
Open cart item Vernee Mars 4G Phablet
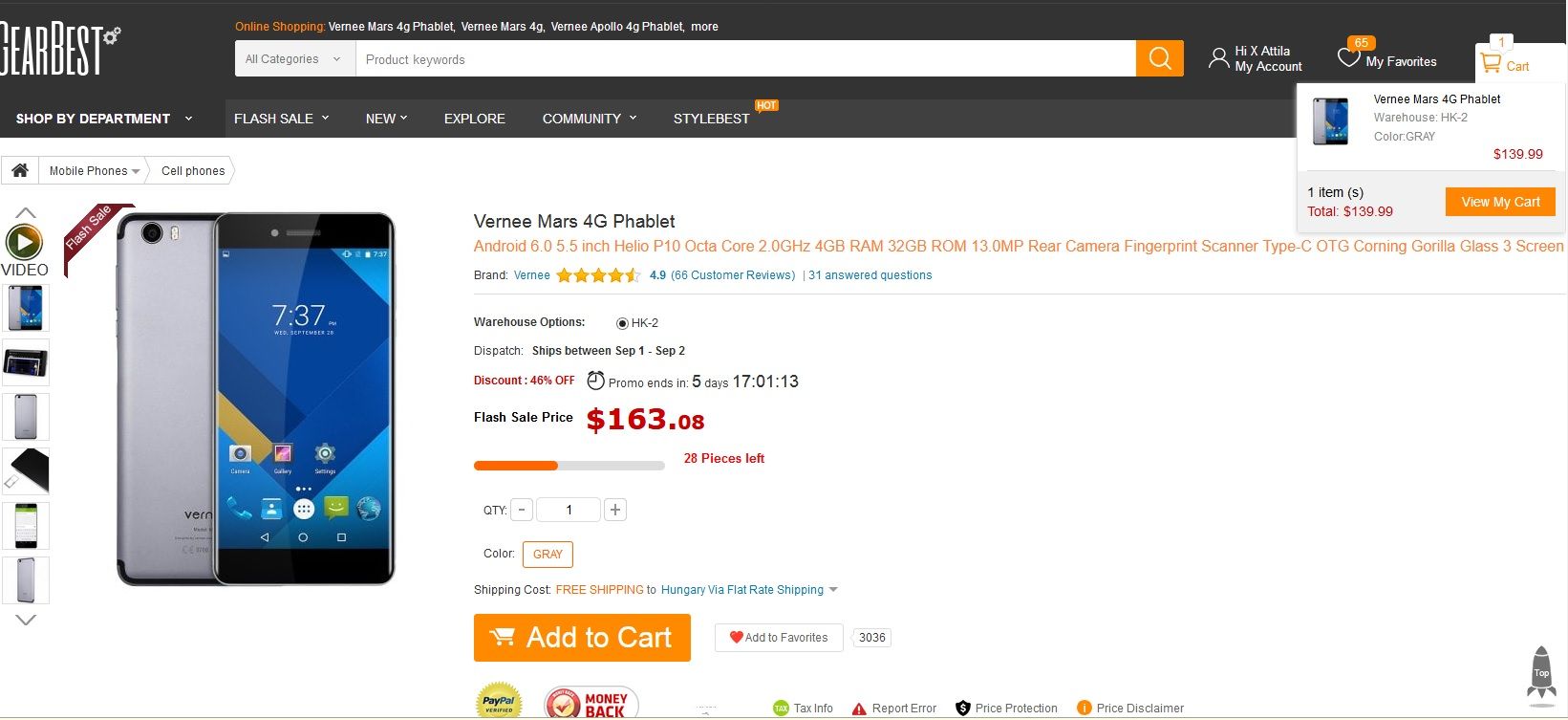pyautogui.click(x=1437, y=99)
